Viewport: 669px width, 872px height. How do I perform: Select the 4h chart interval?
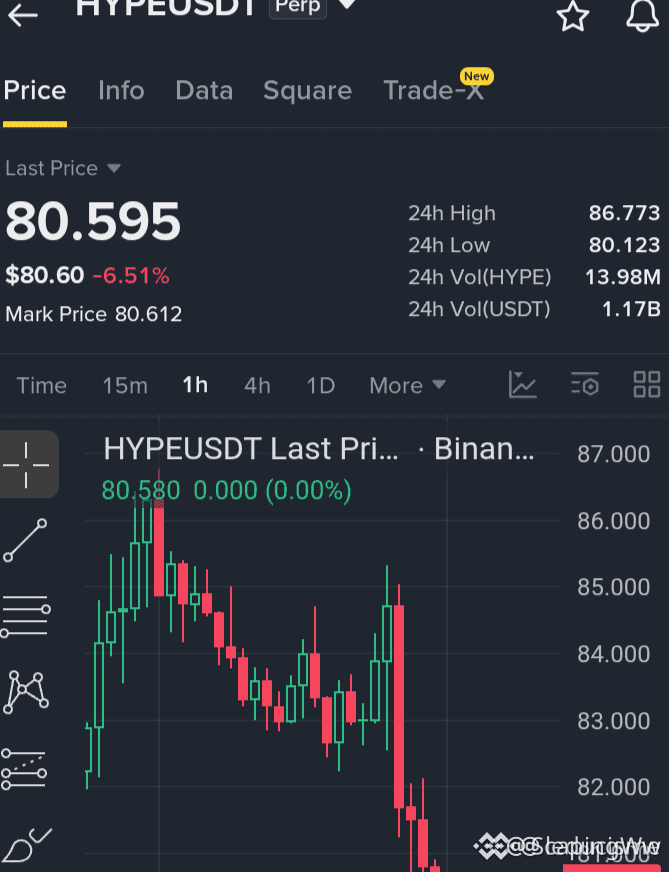[x=257, y=385]
